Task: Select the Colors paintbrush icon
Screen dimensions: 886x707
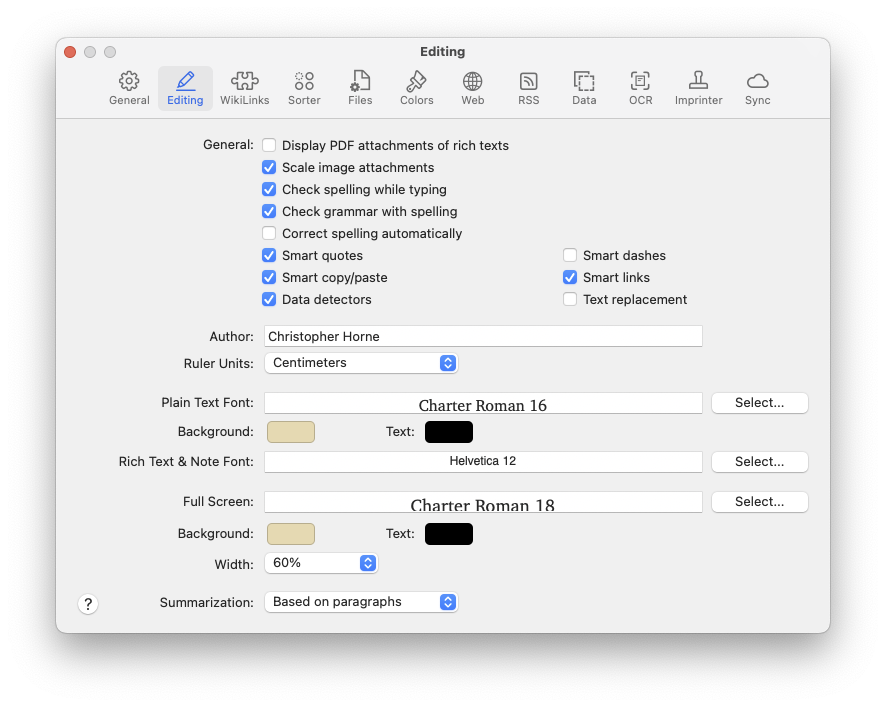Action: pyautogui.click(x=416, y=88)
